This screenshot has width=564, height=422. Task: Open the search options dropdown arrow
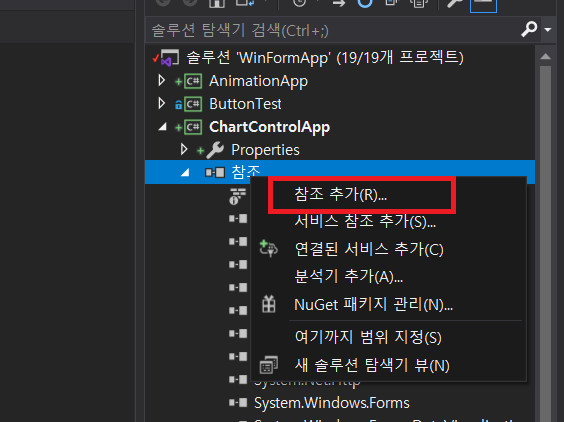pyautogui.click(x=547, y=30)
